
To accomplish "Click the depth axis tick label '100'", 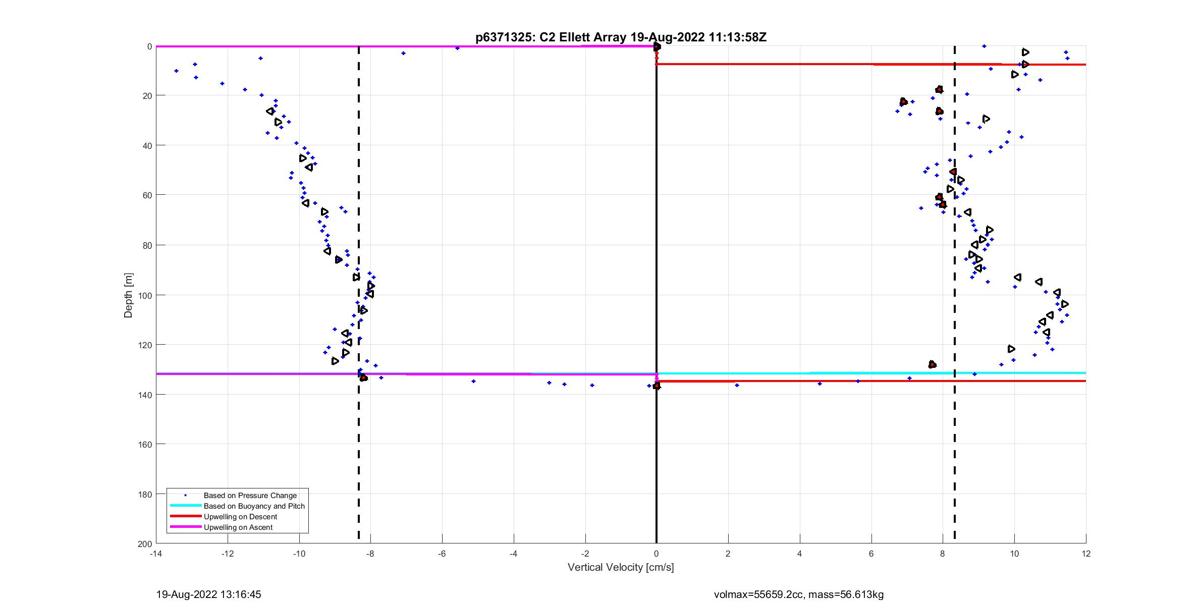I will [144, 294].
